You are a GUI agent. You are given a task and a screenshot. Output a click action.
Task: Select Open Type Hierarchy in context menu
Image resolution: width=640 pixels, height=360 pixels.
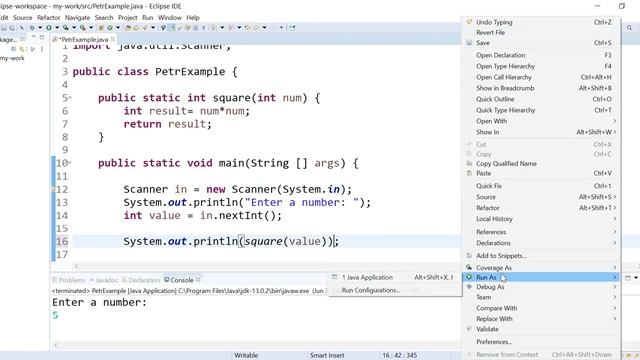pyautogui.click(x=542, y=66)
